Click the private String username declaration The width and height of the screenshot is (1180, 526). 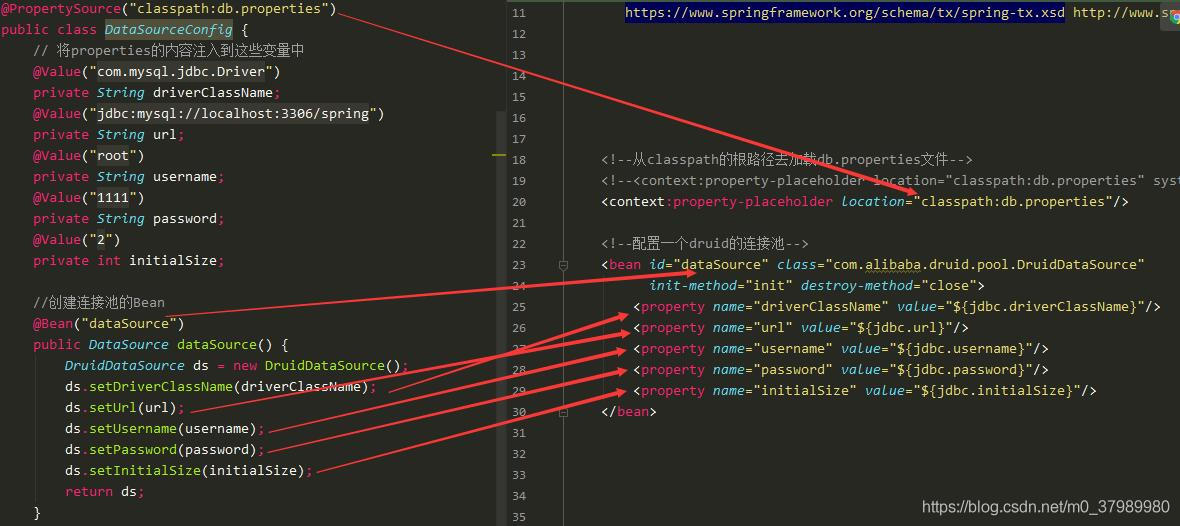coord(129,177)
